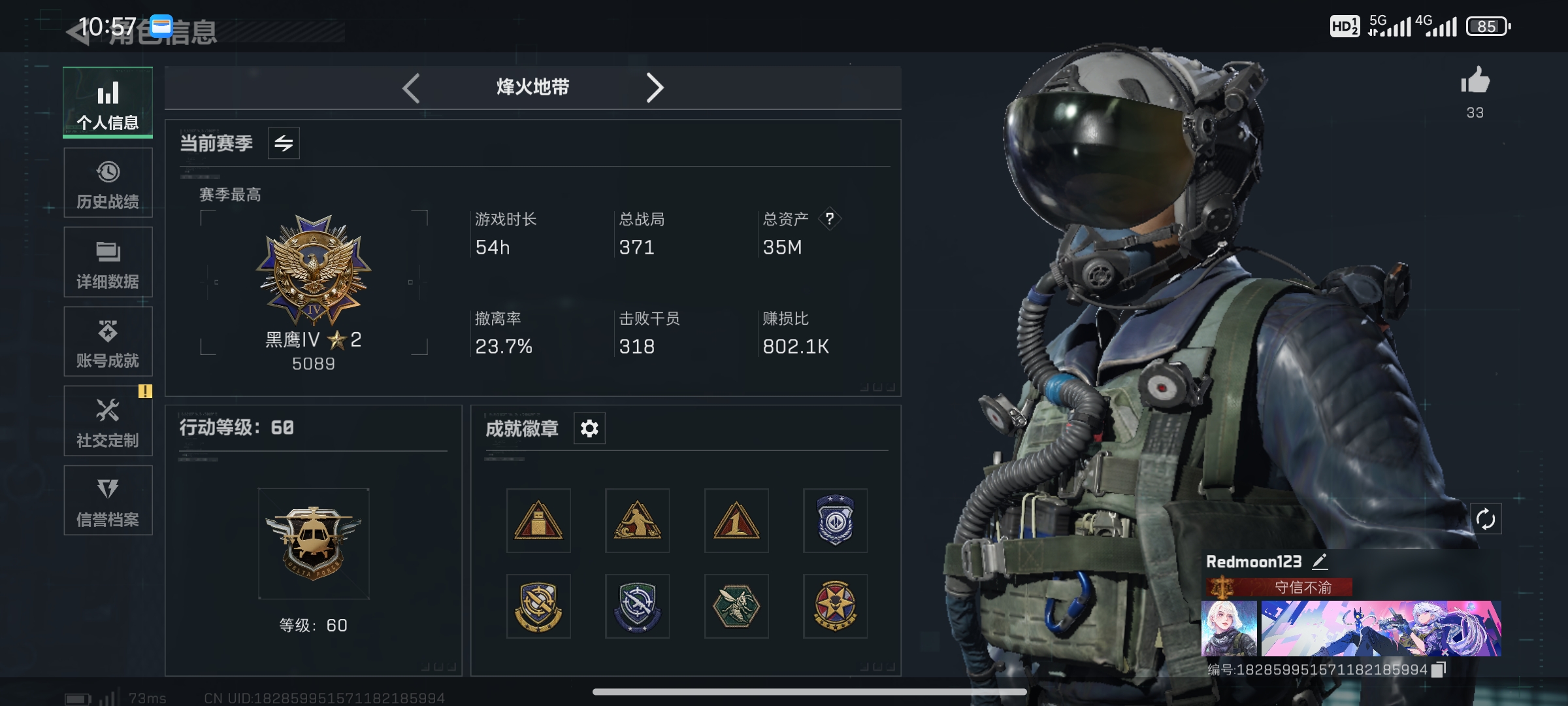This screenshot has width=1568, height=706.
Task: Go back with the top-left arrow
Action: (78, 31)
